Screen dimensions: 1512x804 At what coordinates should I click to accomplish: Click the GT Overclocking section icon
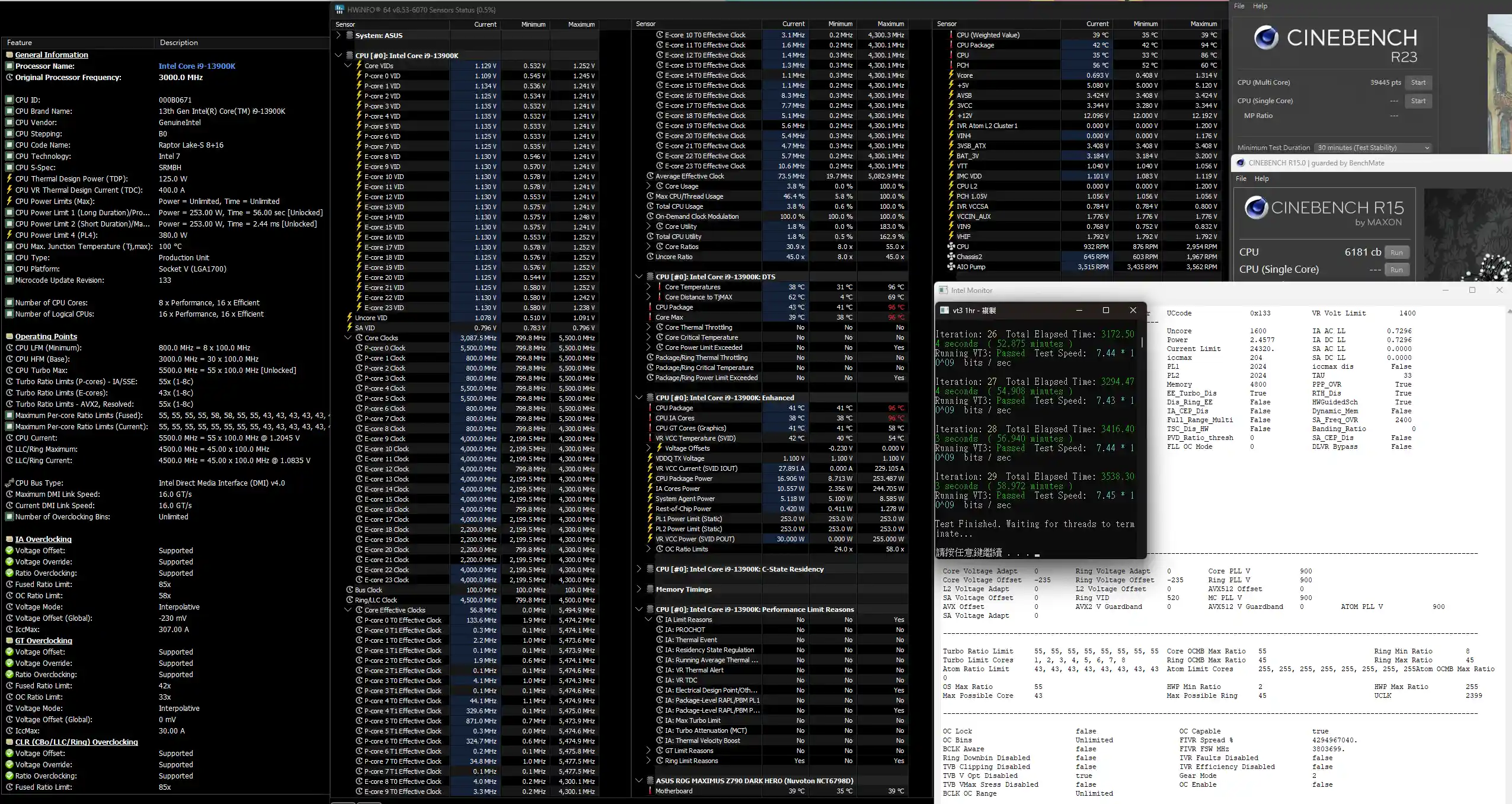coord(9,641)
